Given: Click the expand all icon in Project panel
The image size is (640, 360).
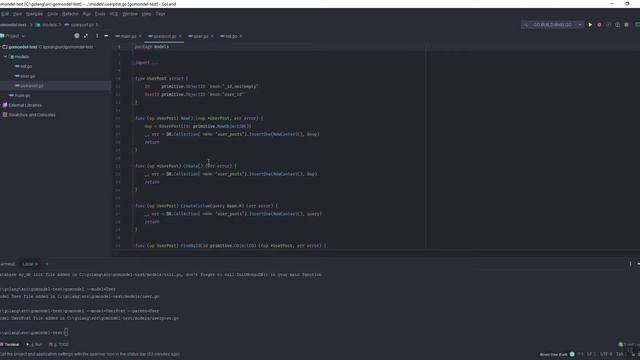Looking at the screenshot, I should pos(86,36).
